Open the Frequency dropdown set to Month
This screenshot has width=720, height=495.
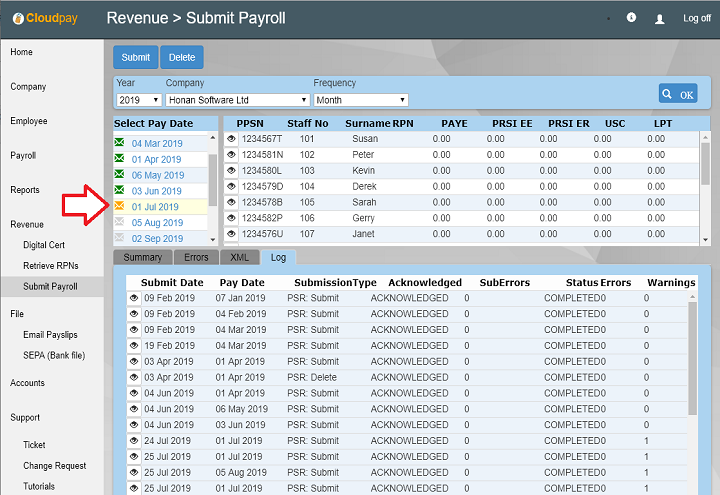pos(360,100)
